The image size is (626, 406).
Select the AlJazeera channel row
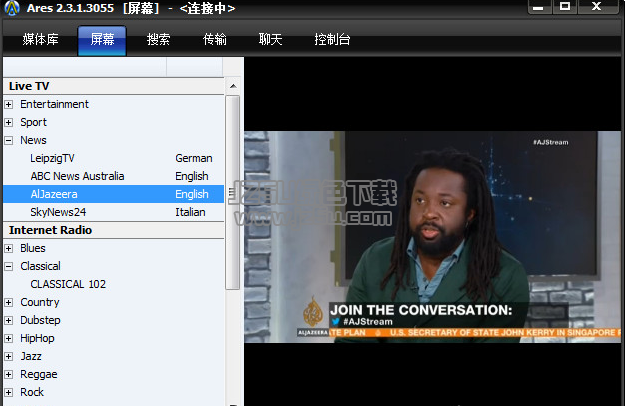[x=113, y=194]
